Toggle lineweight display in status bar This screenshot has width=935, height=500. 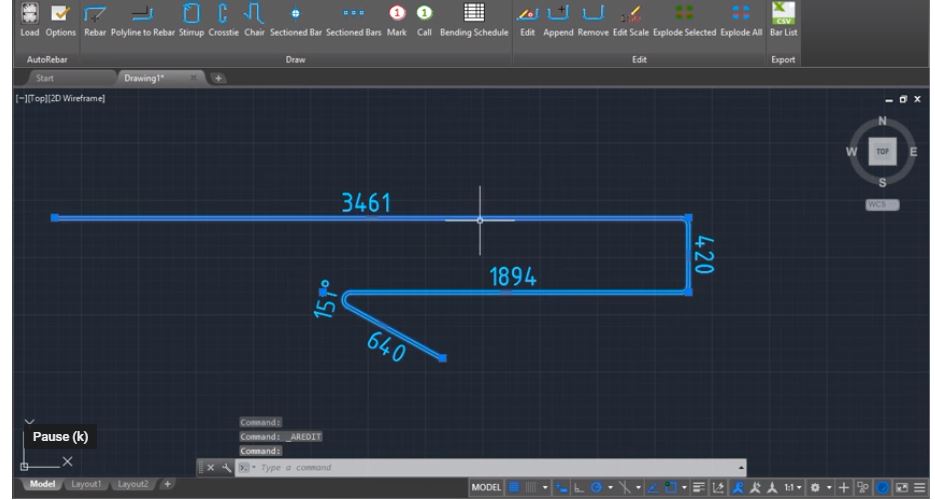coord(699,487)
